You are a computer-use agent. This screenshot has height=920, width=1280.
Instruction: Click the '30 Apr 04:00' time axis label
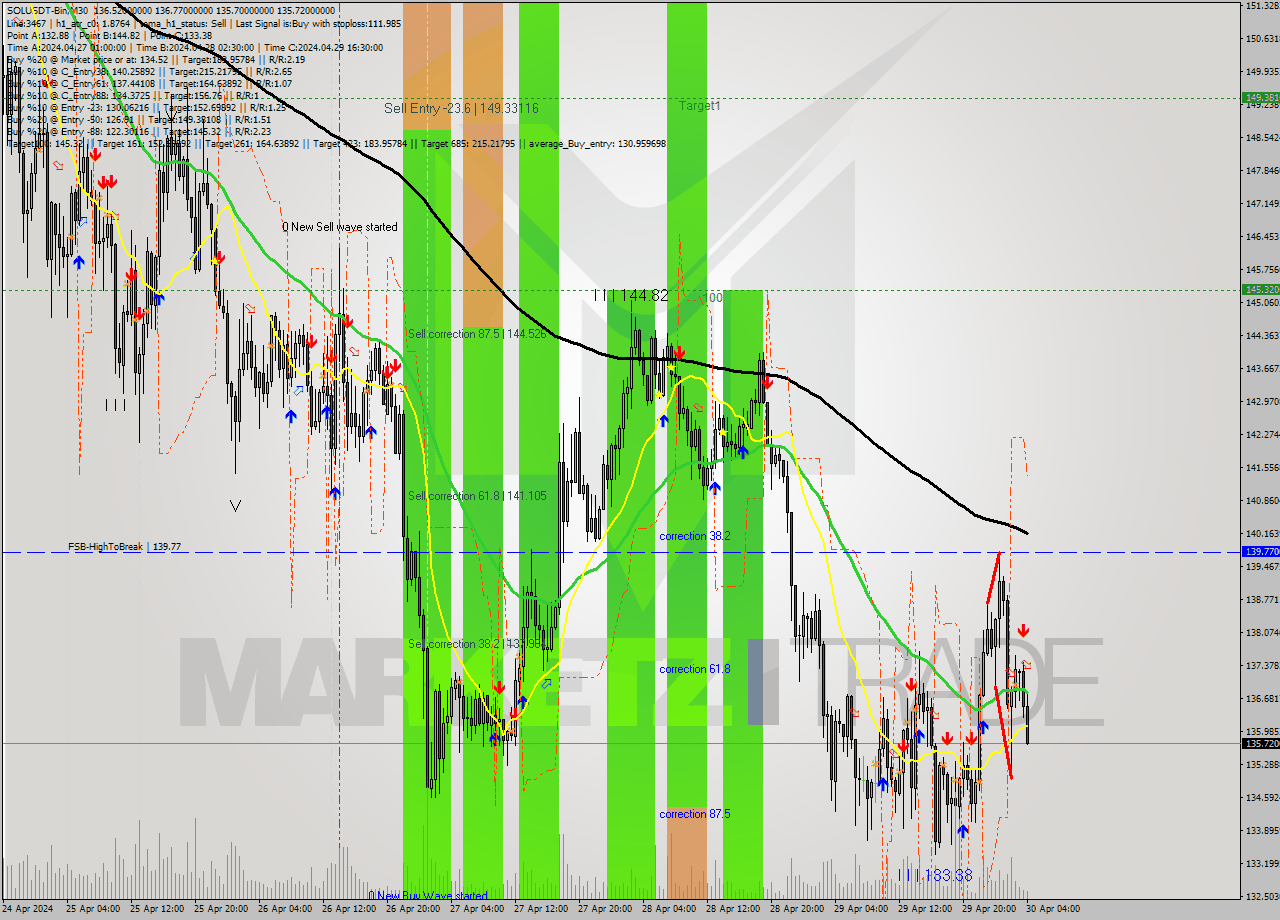tap(1055, 909)
